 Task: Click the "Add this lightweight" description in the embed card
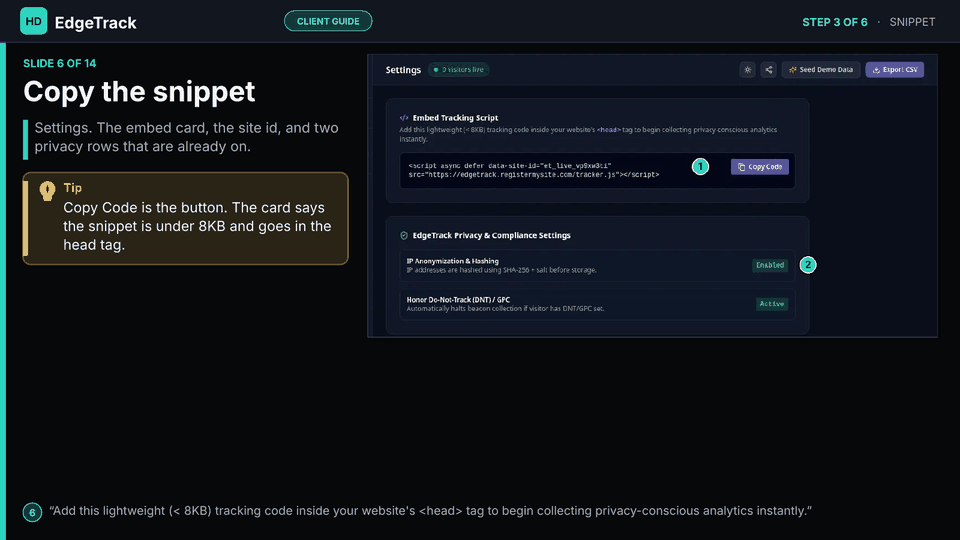[x=588, y=134]
